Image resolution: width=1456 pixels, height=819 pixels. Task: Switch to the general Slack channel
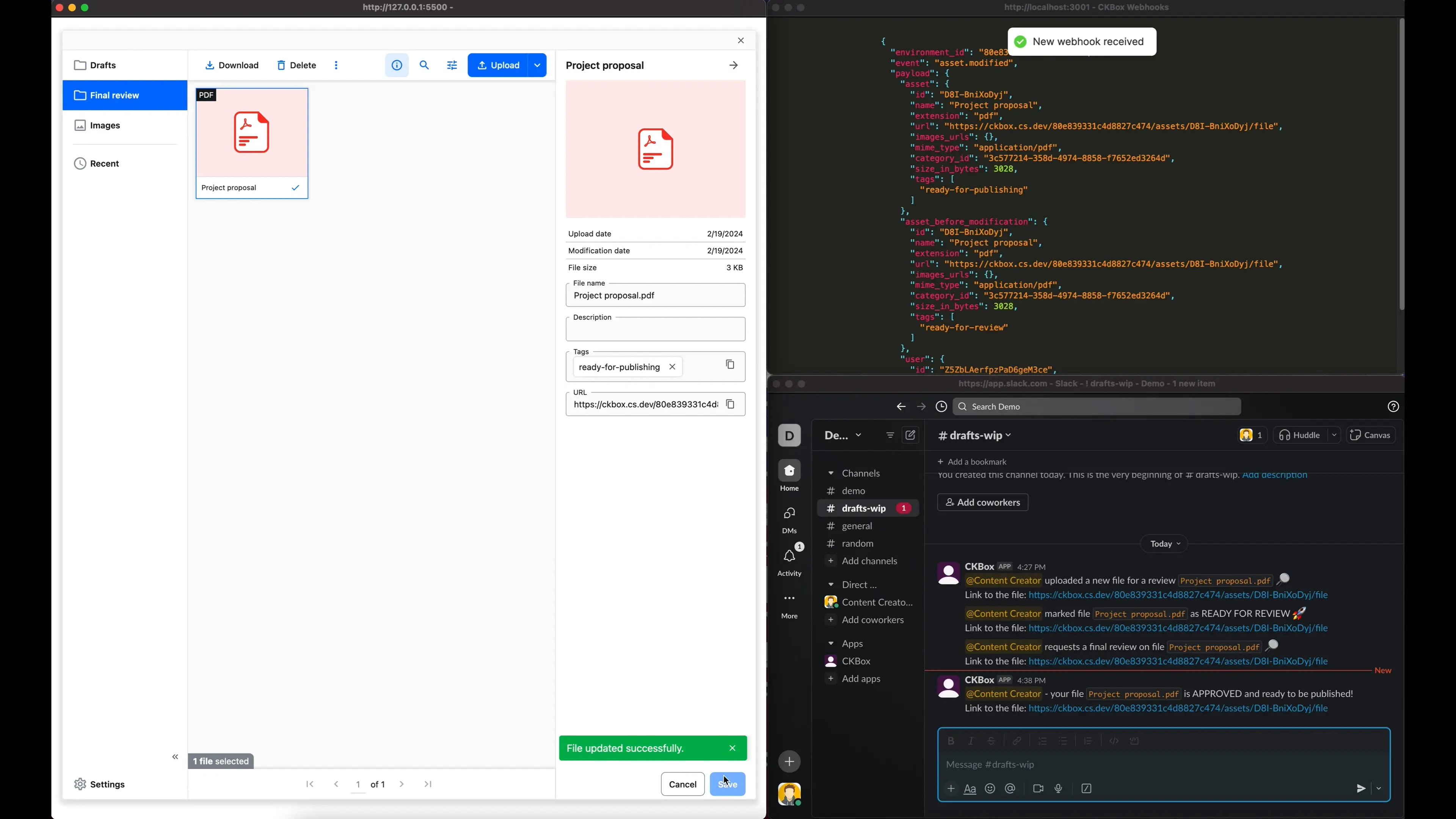click(857, 526)
